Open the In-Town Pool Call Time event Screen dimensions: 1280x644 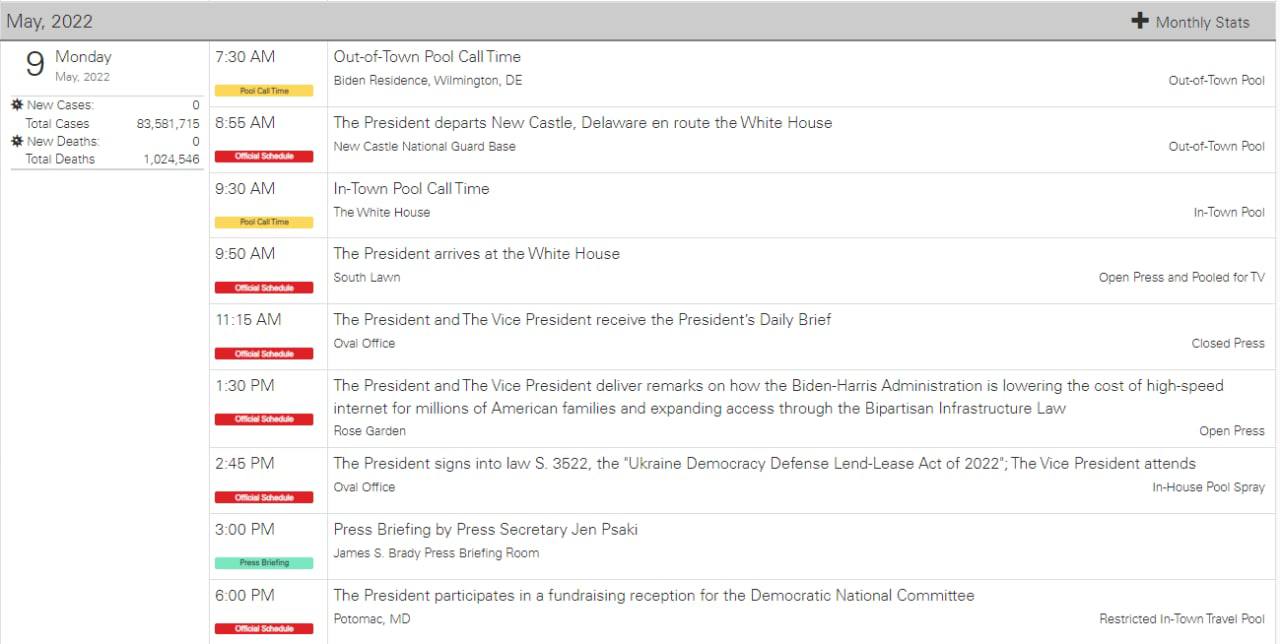point(411,189)
